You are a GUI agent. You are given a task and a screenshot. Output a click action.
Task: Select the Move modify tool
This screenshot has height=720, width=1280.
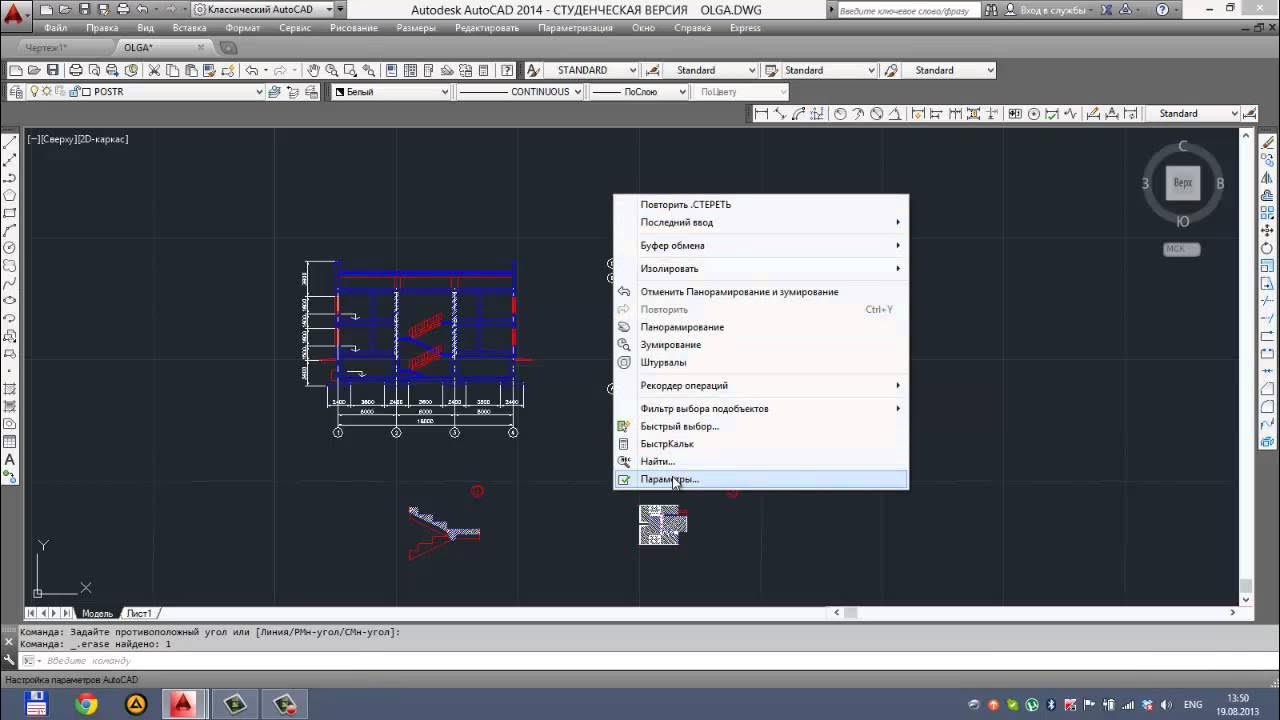[1267, 230]
